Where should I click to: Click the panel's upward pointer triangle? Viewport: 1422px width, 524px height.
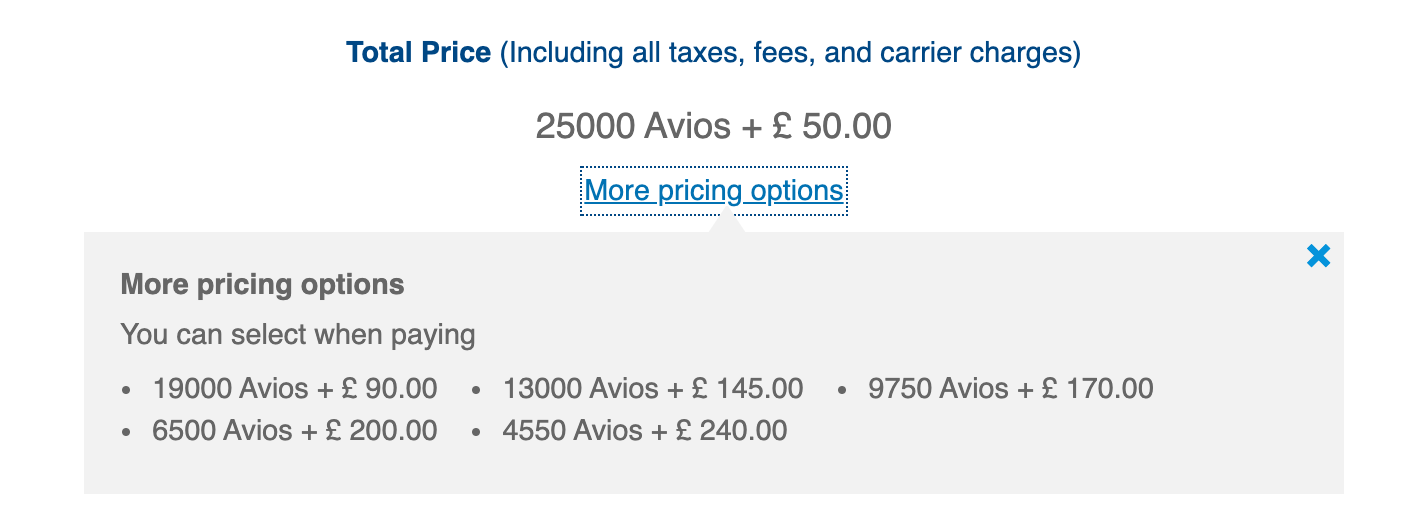click(725, 224)
